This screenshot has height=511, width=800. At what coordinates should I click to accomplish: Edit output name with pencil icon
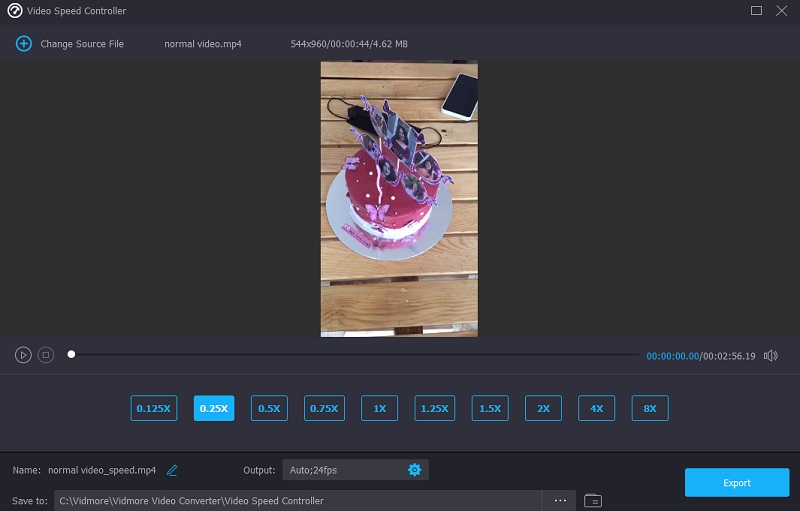pyautogui.click(x=172, y=470)
